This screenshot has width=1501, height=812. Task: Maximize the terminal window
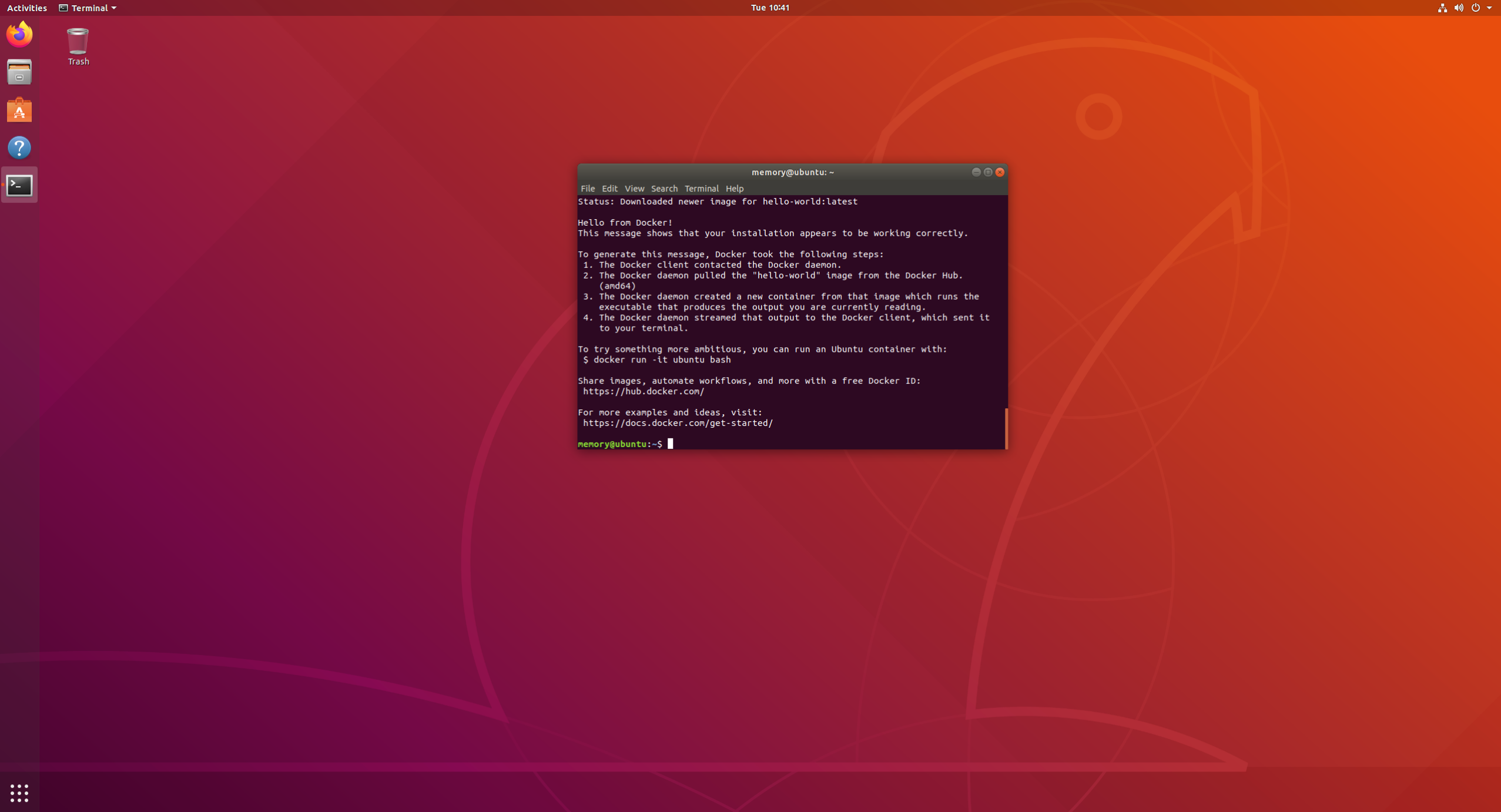[988, 172]
